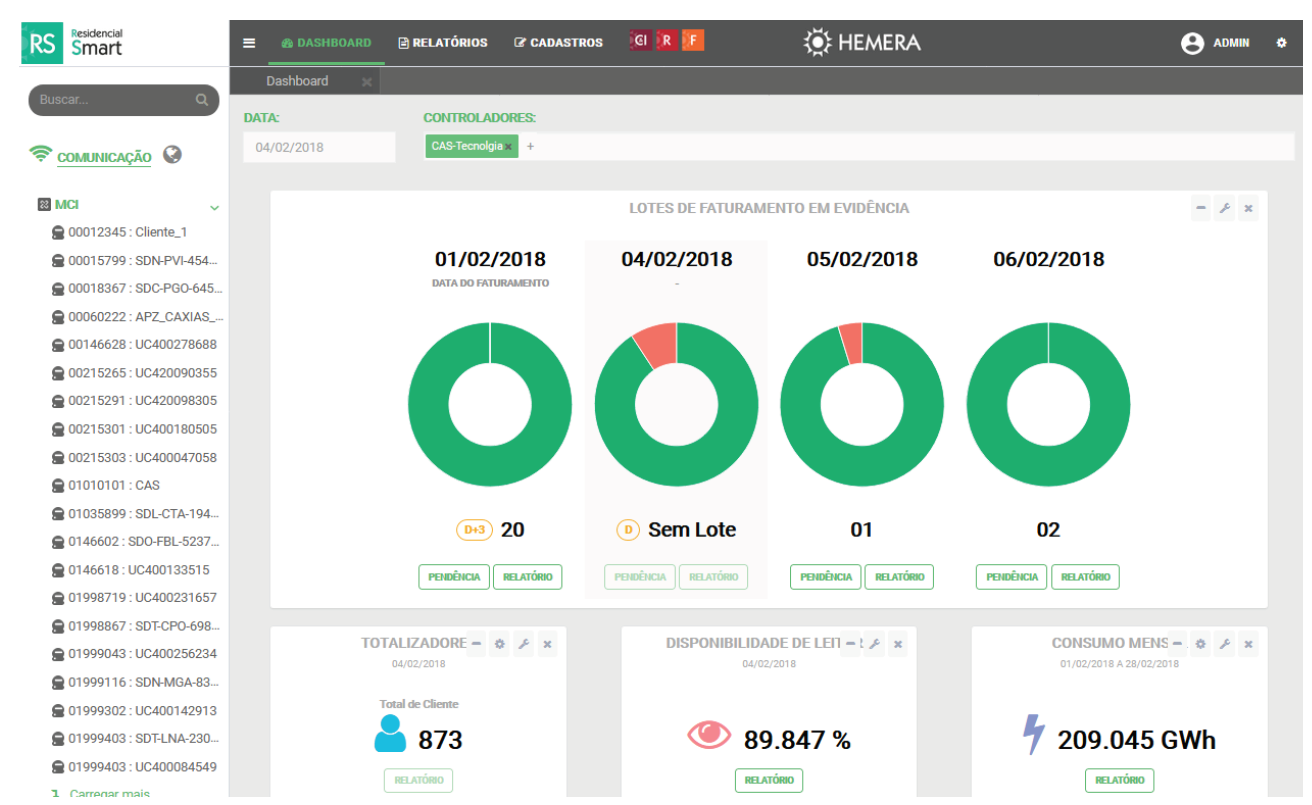This screenshot has height=805, width=1312.
Task: Collapse the MCI tree section
Action: [214, 207]
